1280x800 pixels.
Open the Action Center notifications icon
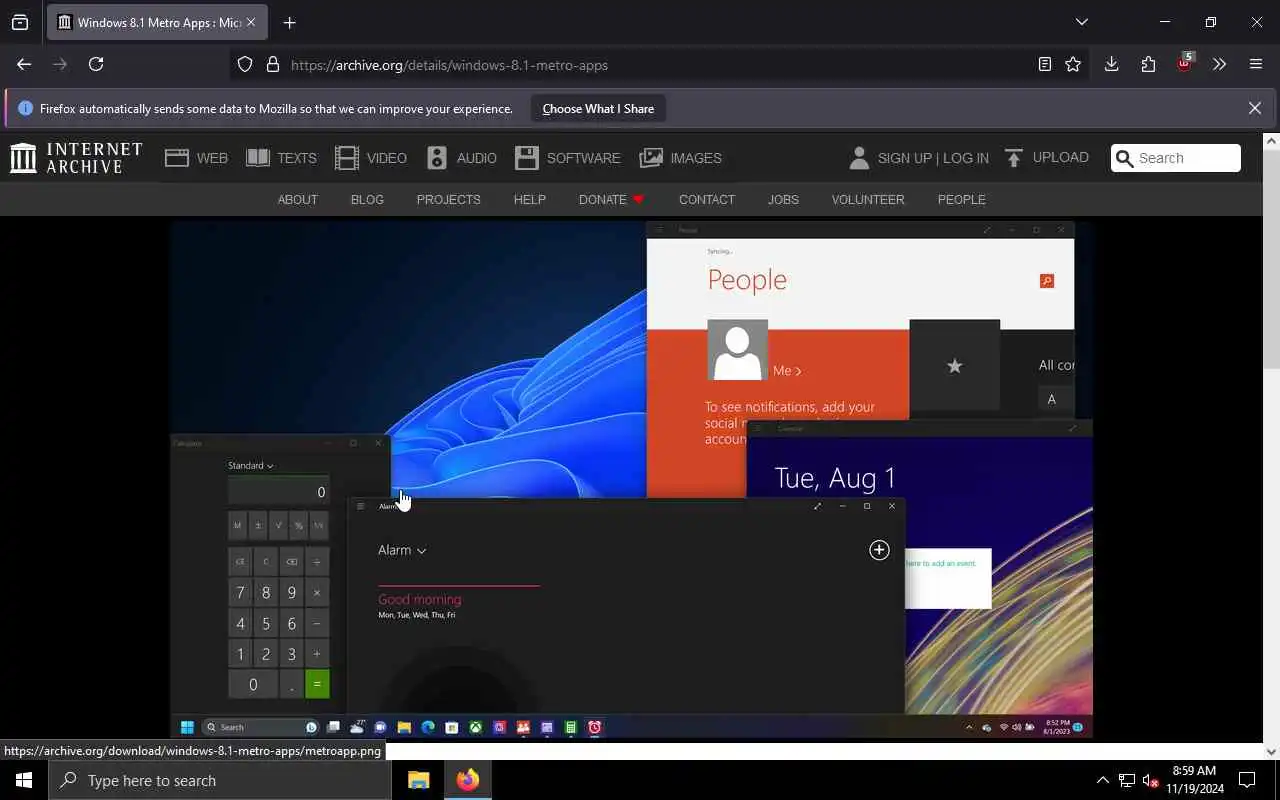click(x=1247, y=780)
